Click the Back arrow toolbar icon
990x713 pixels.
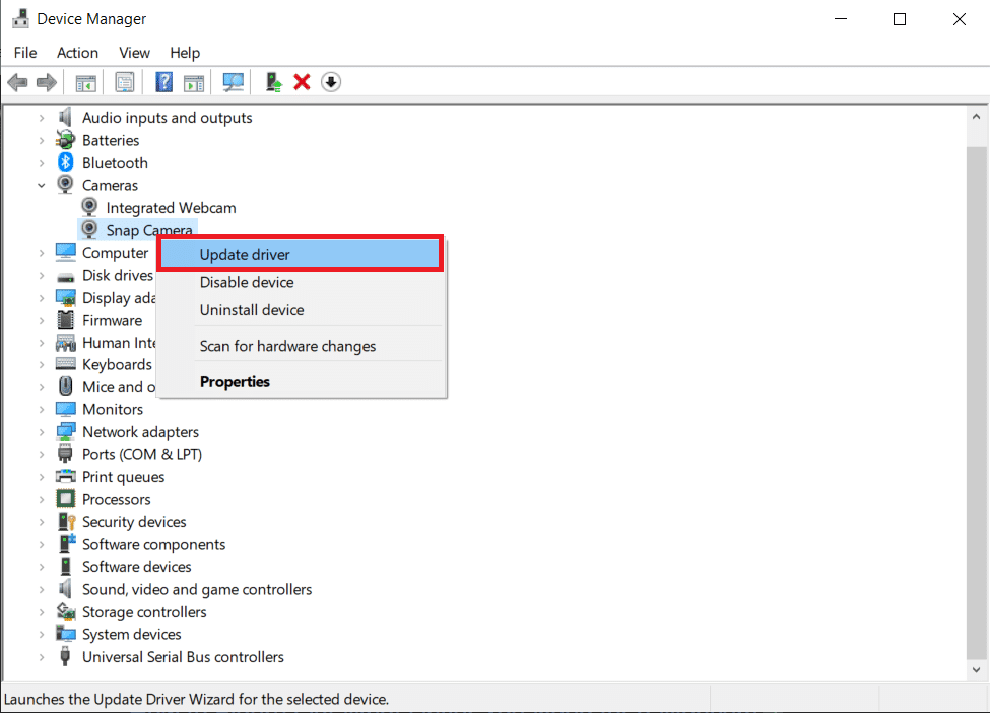click(17, 82)
